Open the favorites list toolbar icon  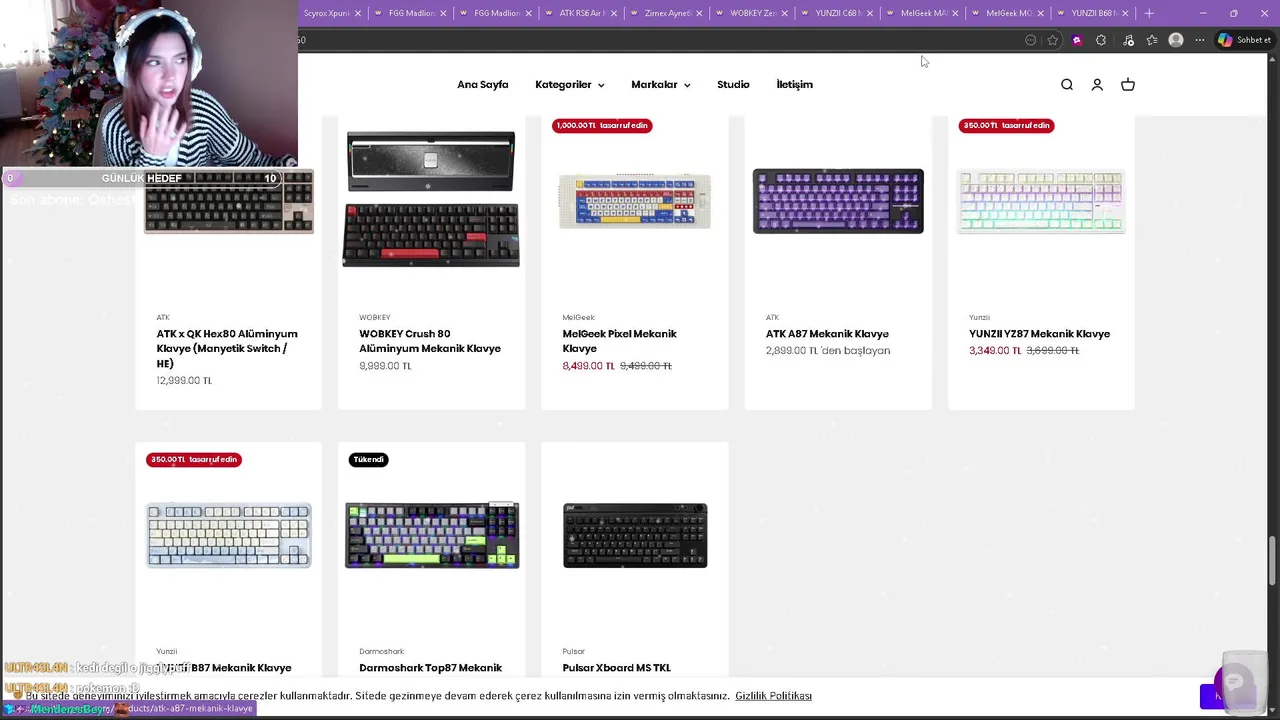(1152, 40)
